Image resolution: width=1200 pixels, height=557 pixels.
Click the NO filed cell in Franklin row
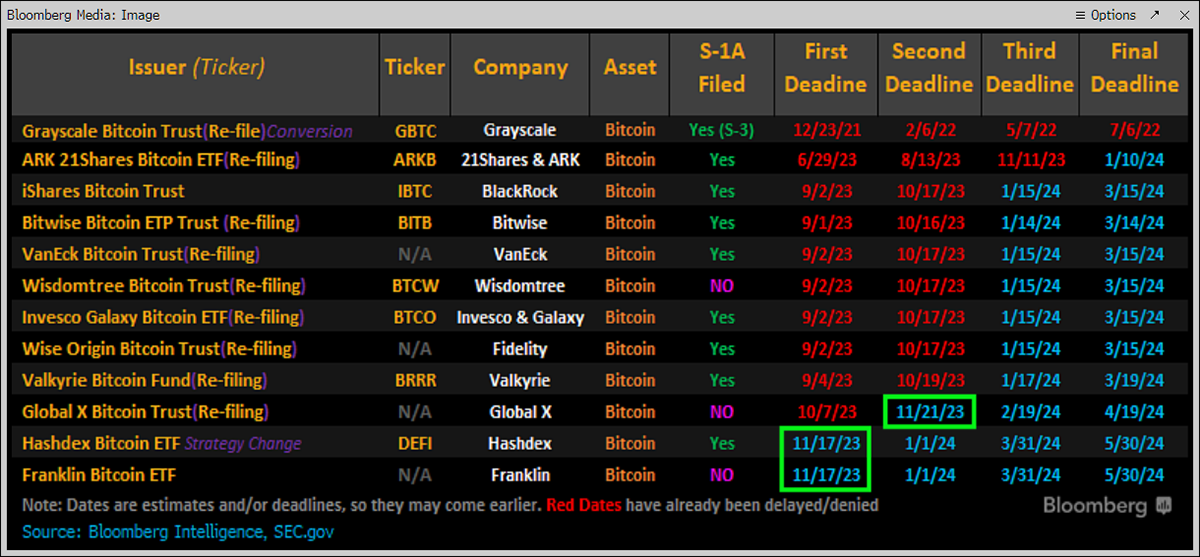tap(722, 475)
